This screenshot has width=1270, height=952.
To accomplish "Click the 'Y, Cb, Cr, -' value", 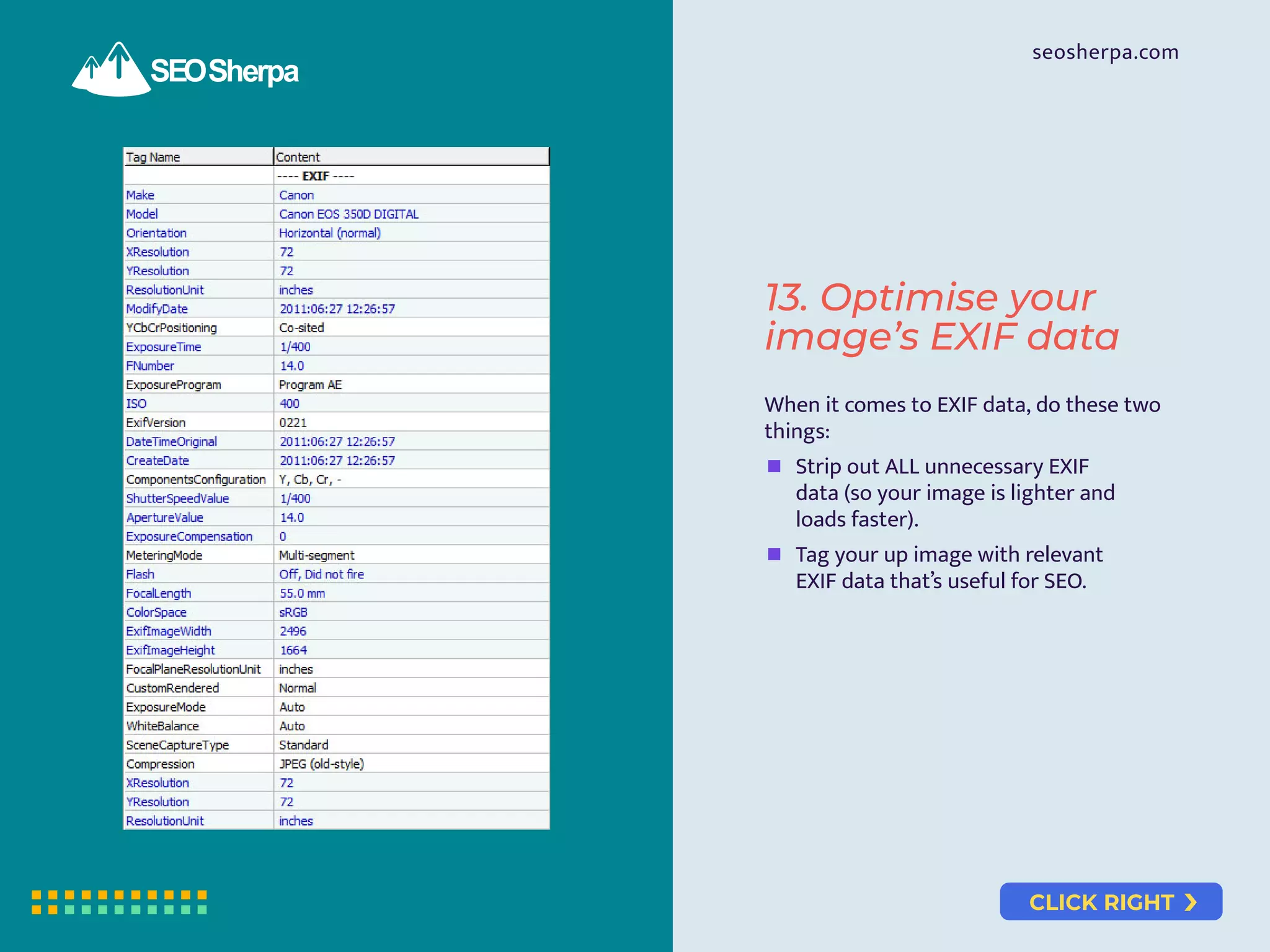I will click(310, 480).
